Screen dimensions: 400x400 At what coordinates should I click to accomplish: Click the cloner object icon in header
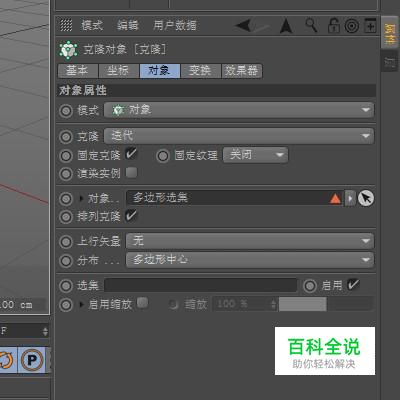(x=68, y=50)
